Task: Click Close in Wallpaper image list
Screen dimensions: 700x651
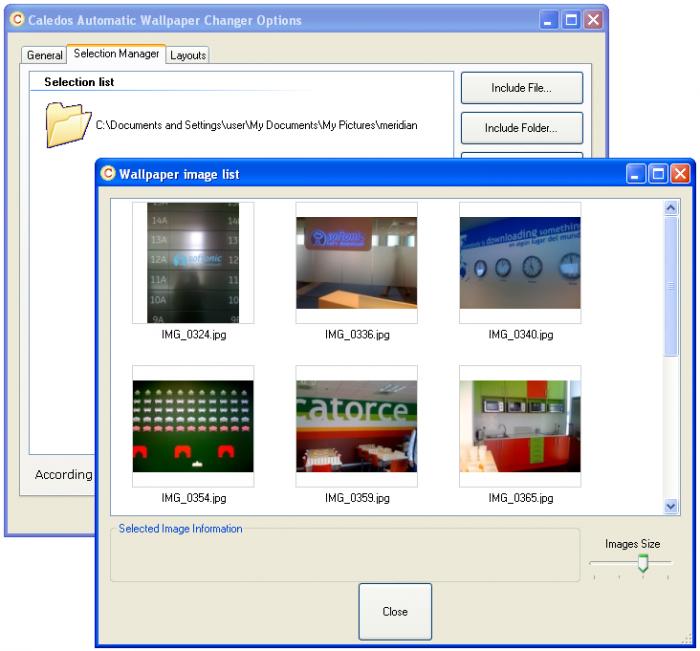Action: tap(395, 611)
